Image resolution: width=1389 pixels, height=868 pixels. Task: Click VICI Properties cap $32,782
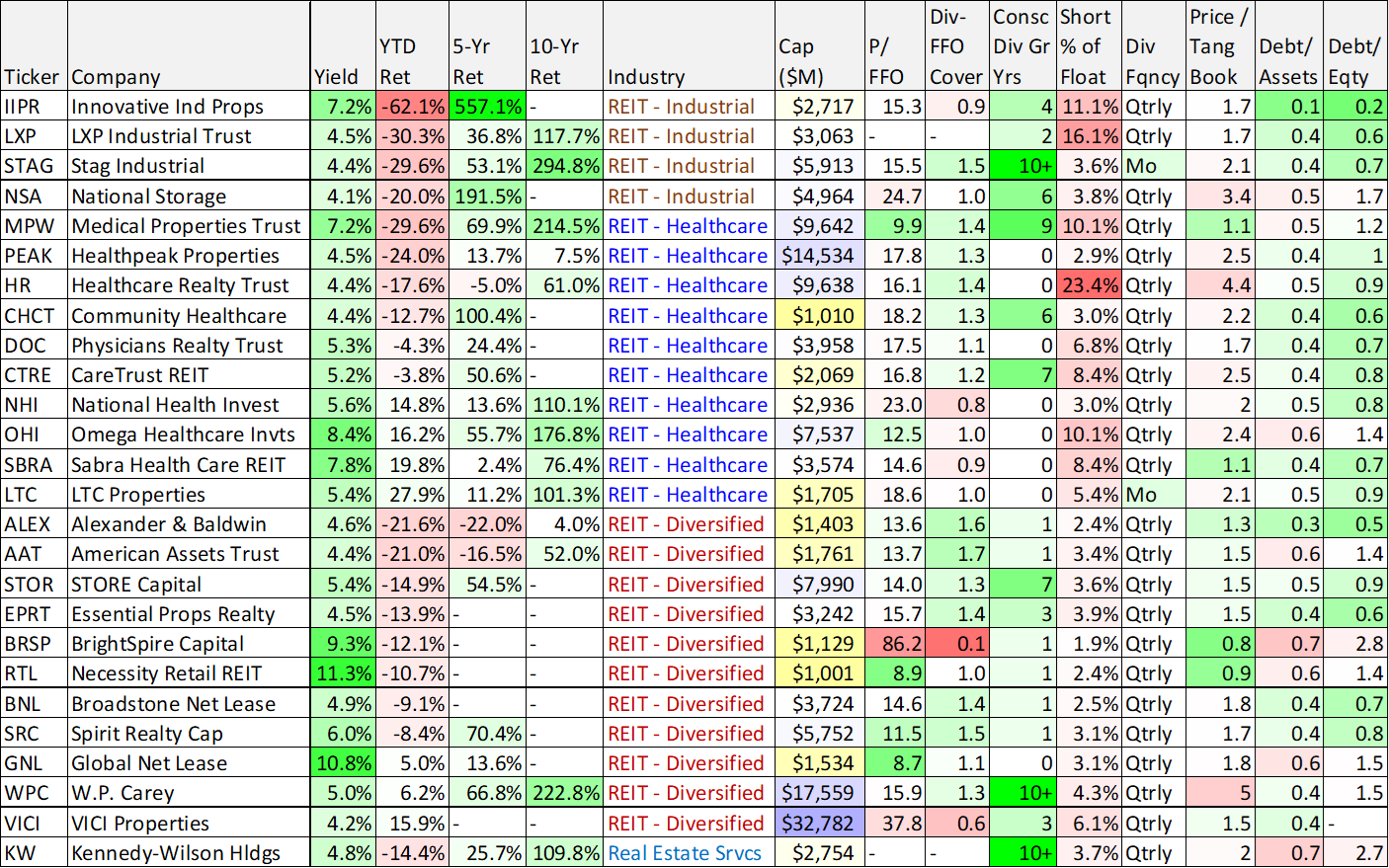click(820, 824)
